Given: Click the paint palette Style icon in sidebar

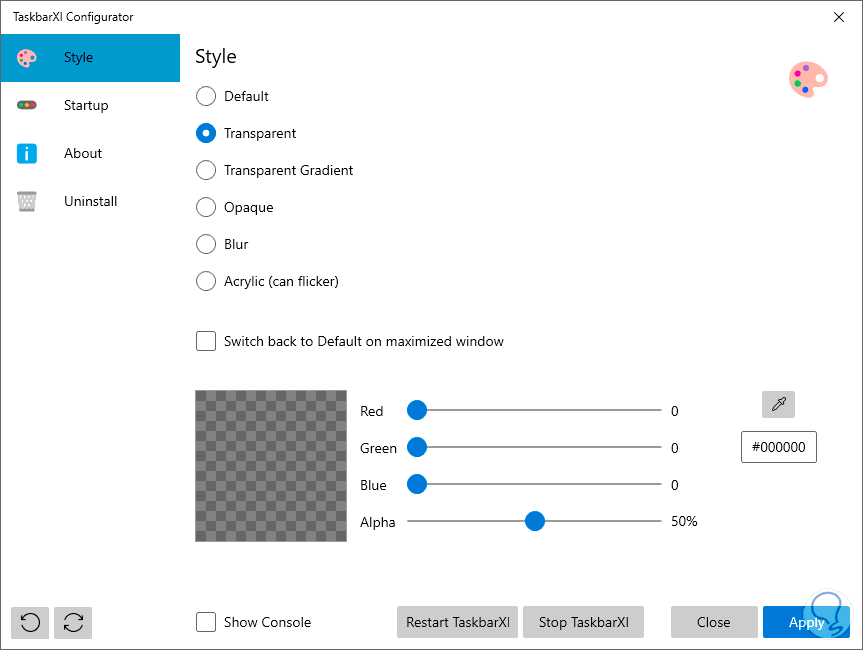Looking at the screenshot, I should click(x=27, y=58).
